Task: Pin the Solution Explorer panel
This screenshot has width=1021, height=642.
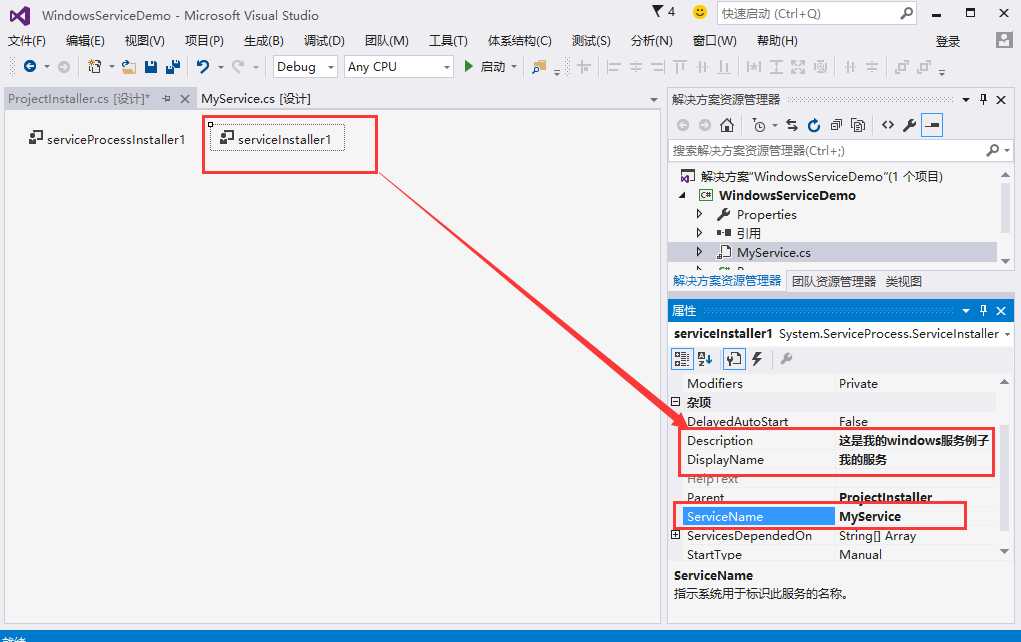Action: pos(983,99)
